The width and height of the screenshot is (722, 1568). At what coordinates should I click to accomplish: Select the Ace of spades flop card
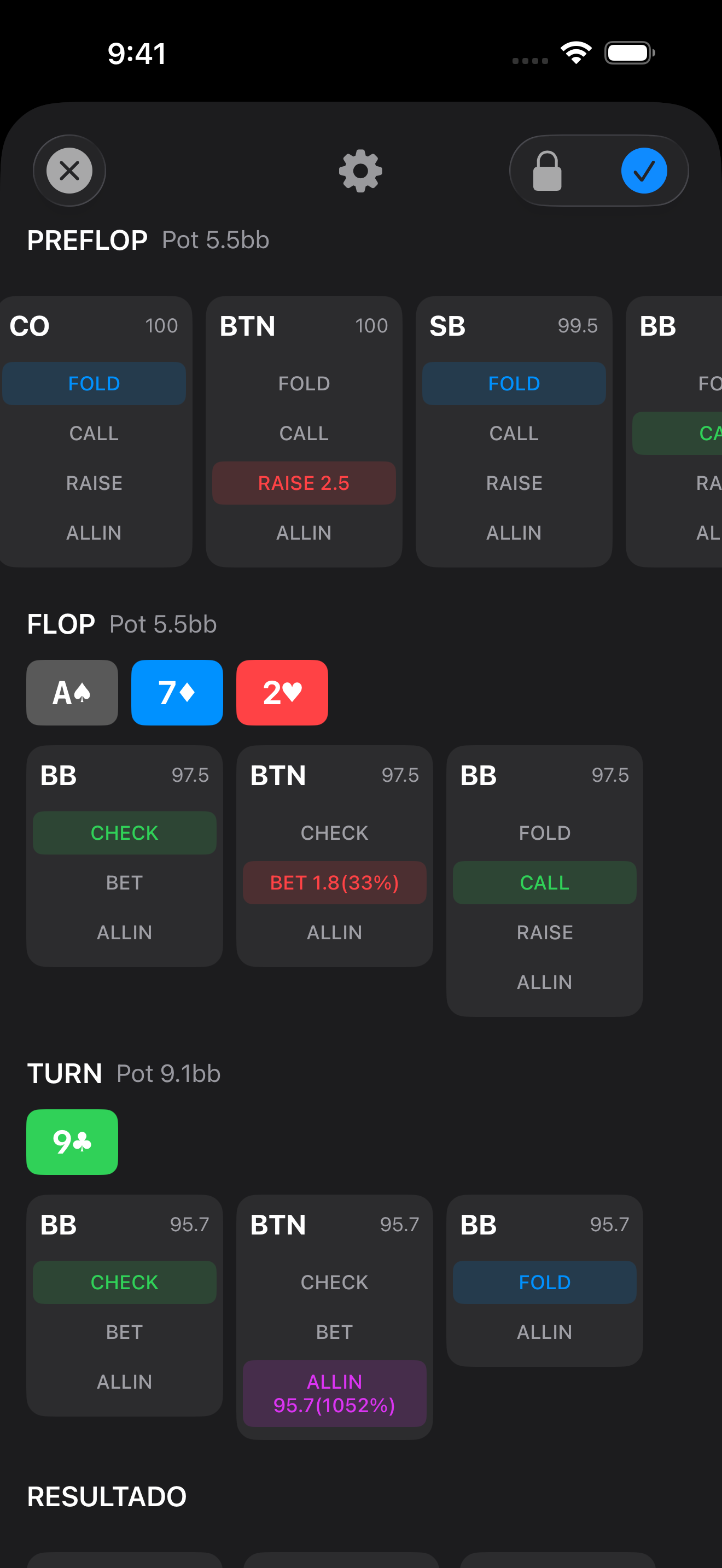point(72,693)
